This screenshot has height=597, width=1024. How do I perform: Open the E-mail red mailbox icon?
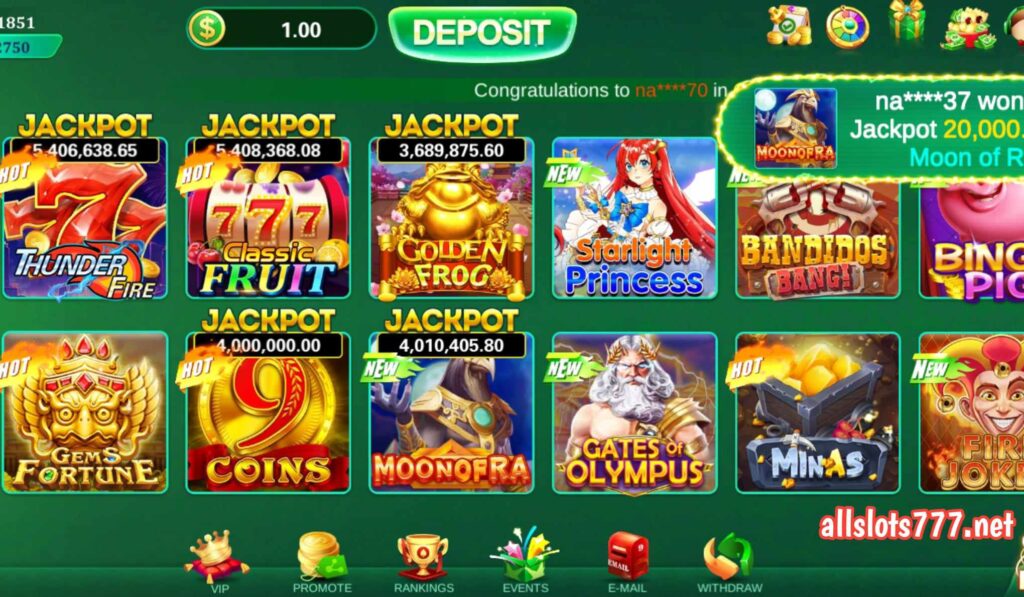click(x=627, y=557)
